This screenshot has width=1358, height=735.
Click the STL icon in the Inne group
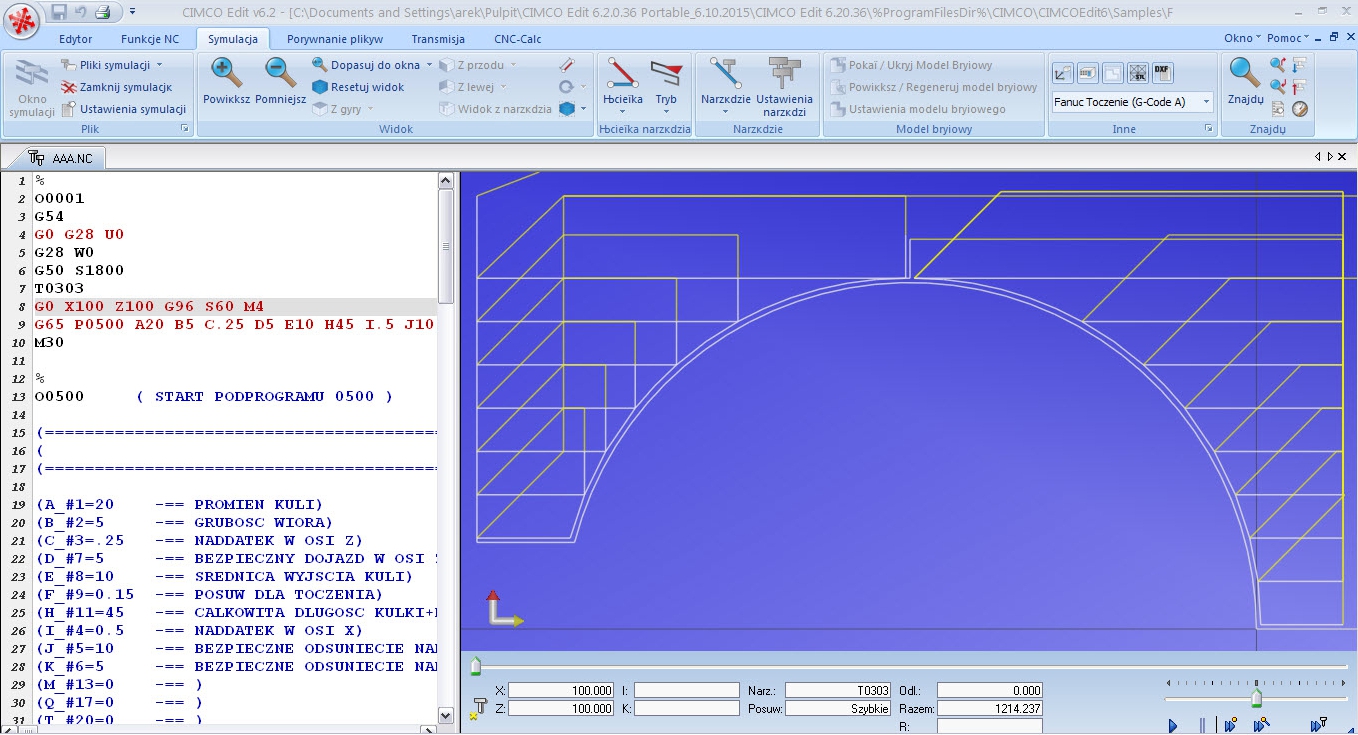pos(1137,72)
